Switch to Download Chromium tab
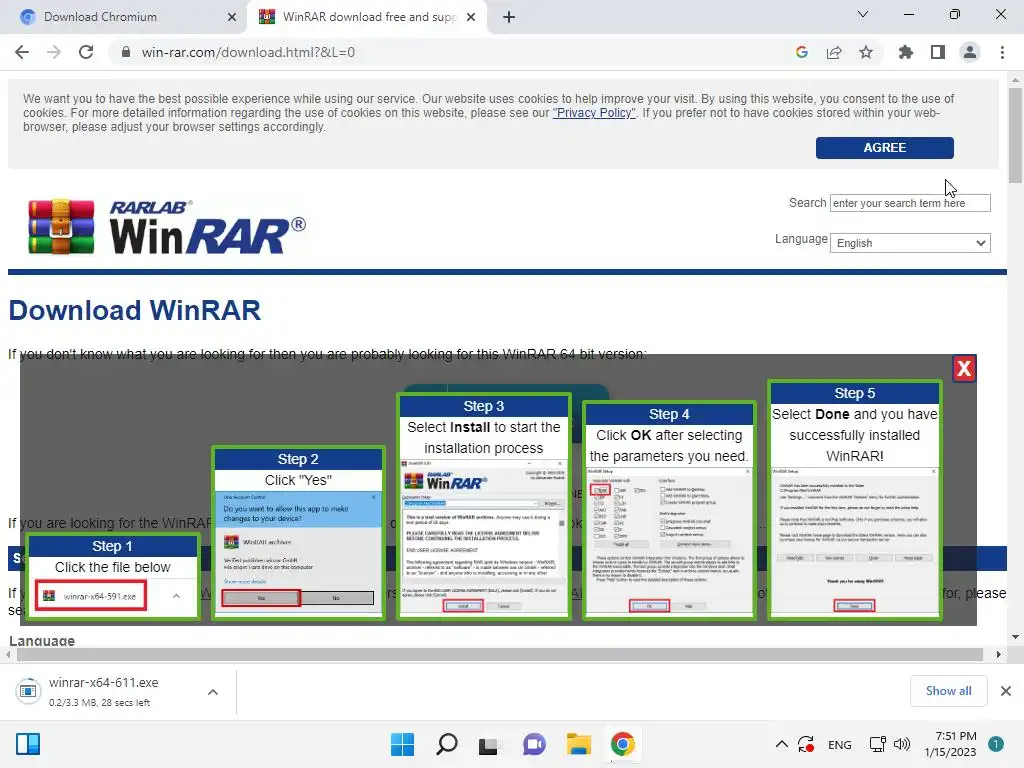Screen dimensions: 1024x768 coord(124,17)
